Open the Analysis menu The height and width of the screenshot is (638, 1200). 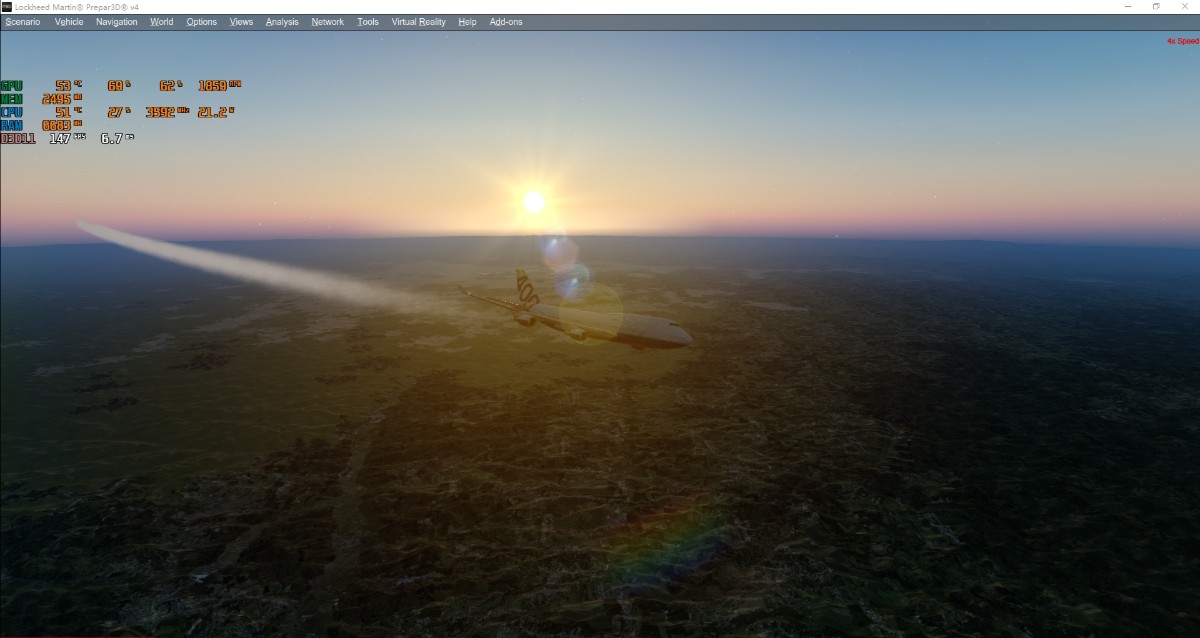point(281,21)
